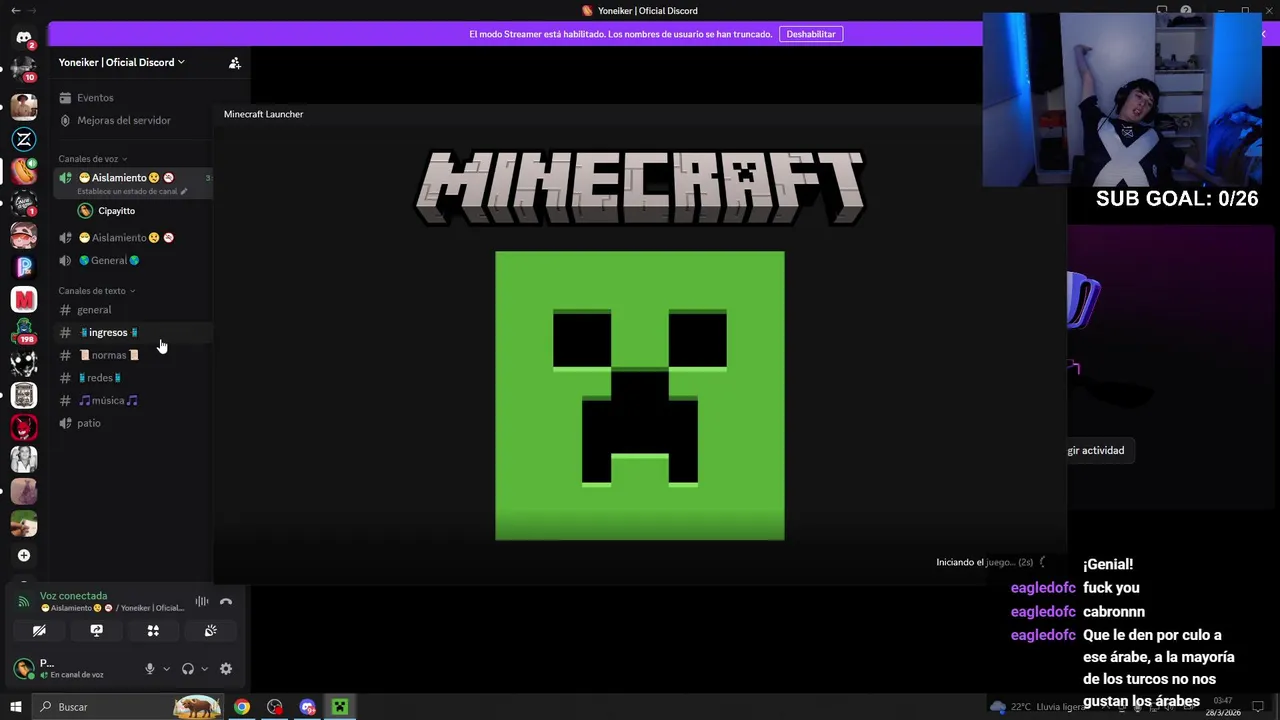1280x720 pixels.
Task: Open noise suppression waveform icon
Action: [202, 602]
